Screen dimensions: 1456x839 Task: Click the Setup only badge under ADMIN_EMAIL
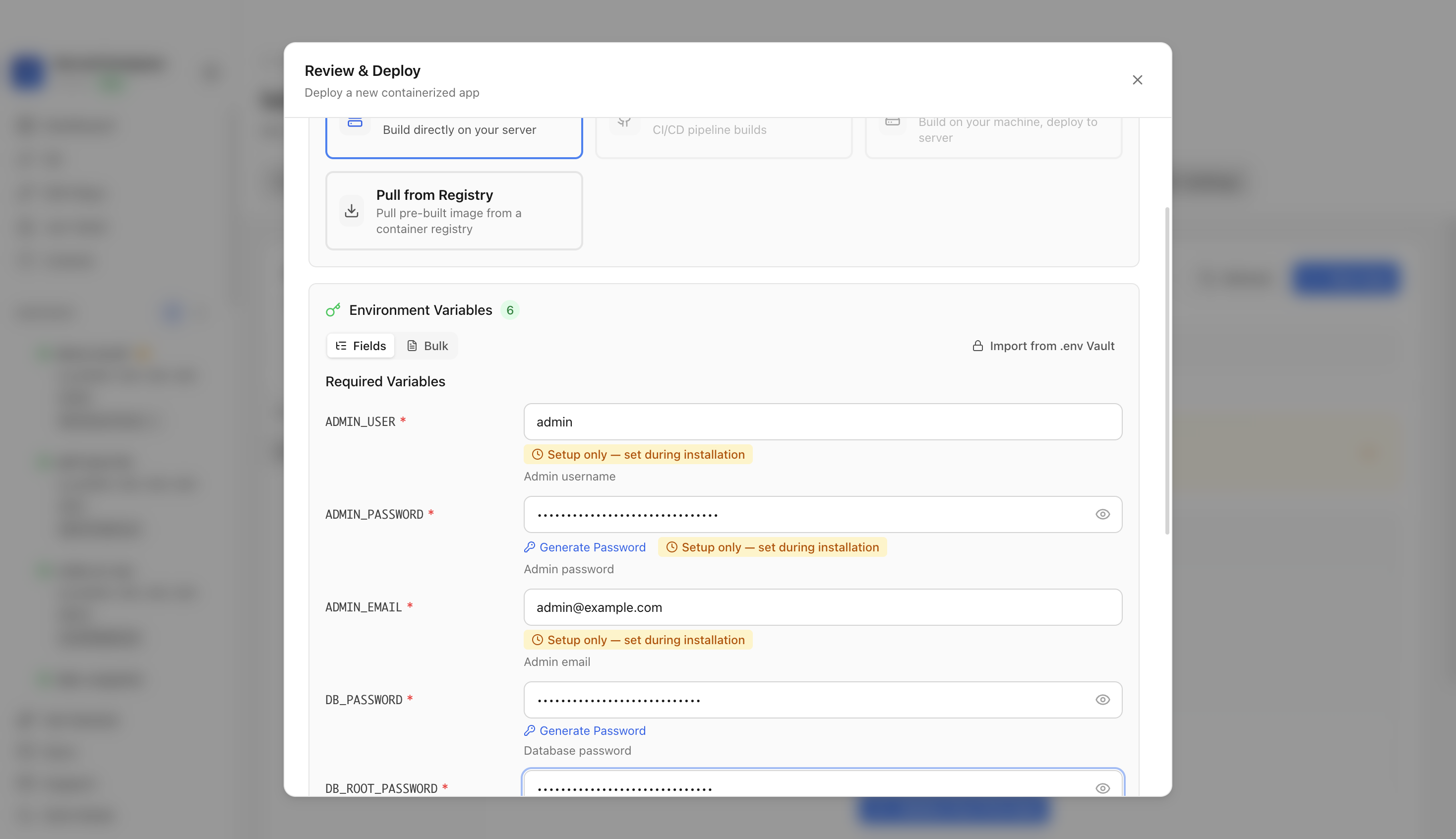click(x=638, y=640)
